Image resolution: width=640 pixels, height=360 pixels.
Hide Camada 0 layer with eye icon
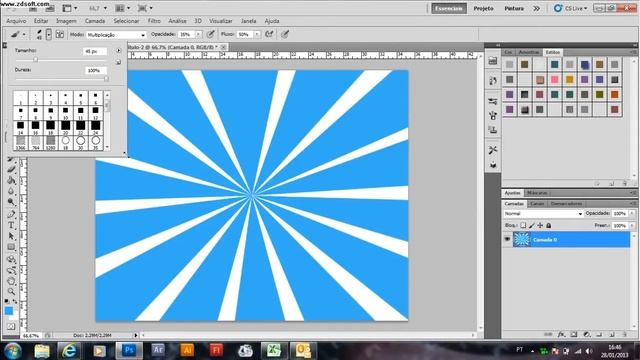507,239
